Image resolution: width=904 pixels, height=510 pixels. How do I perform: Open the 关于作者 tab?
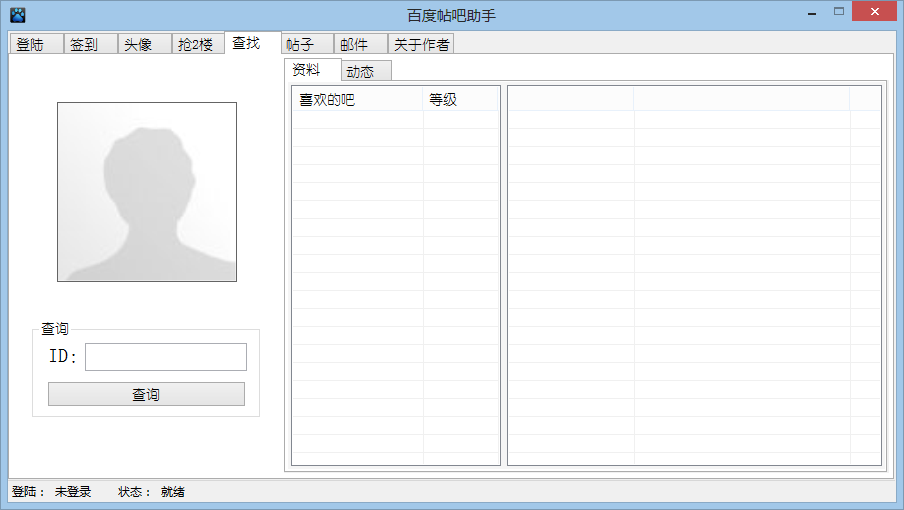pyautogui.click(x=421, y=44)
